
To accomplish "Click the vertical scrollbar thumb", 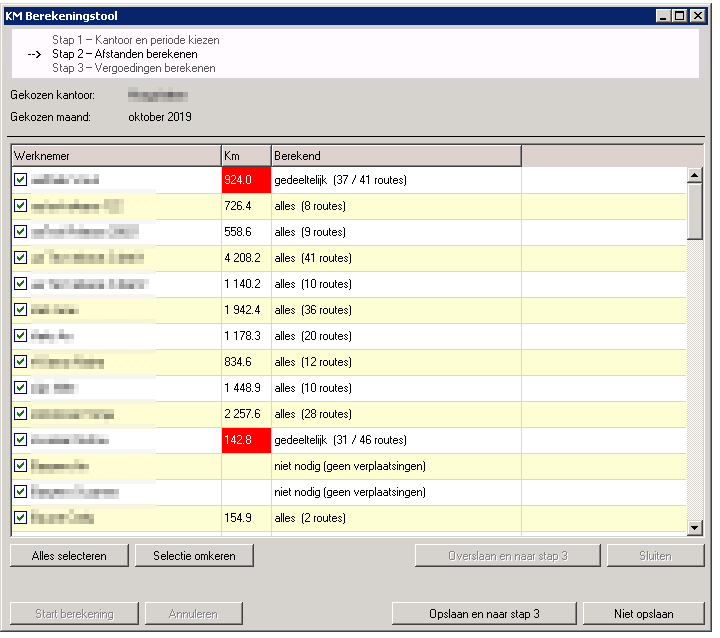I will pos(695,211).
